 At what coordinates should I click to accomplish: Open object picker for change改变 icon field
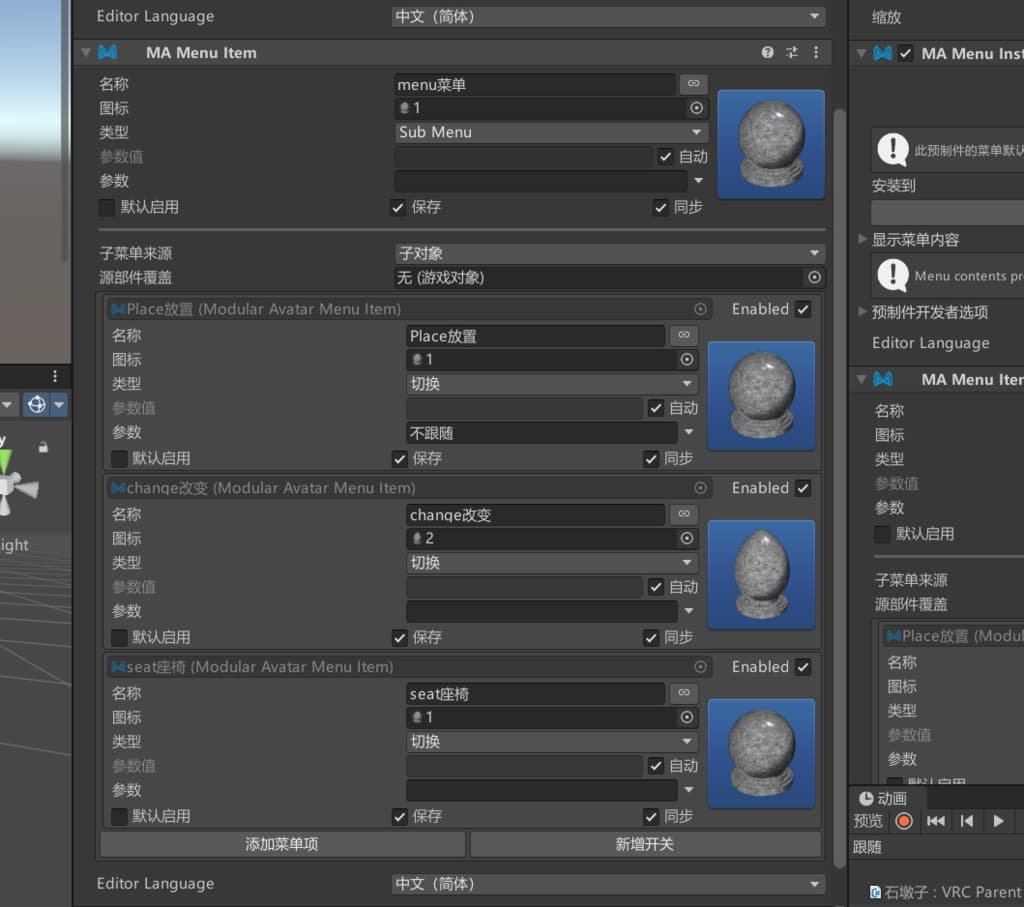click(686, 538)
